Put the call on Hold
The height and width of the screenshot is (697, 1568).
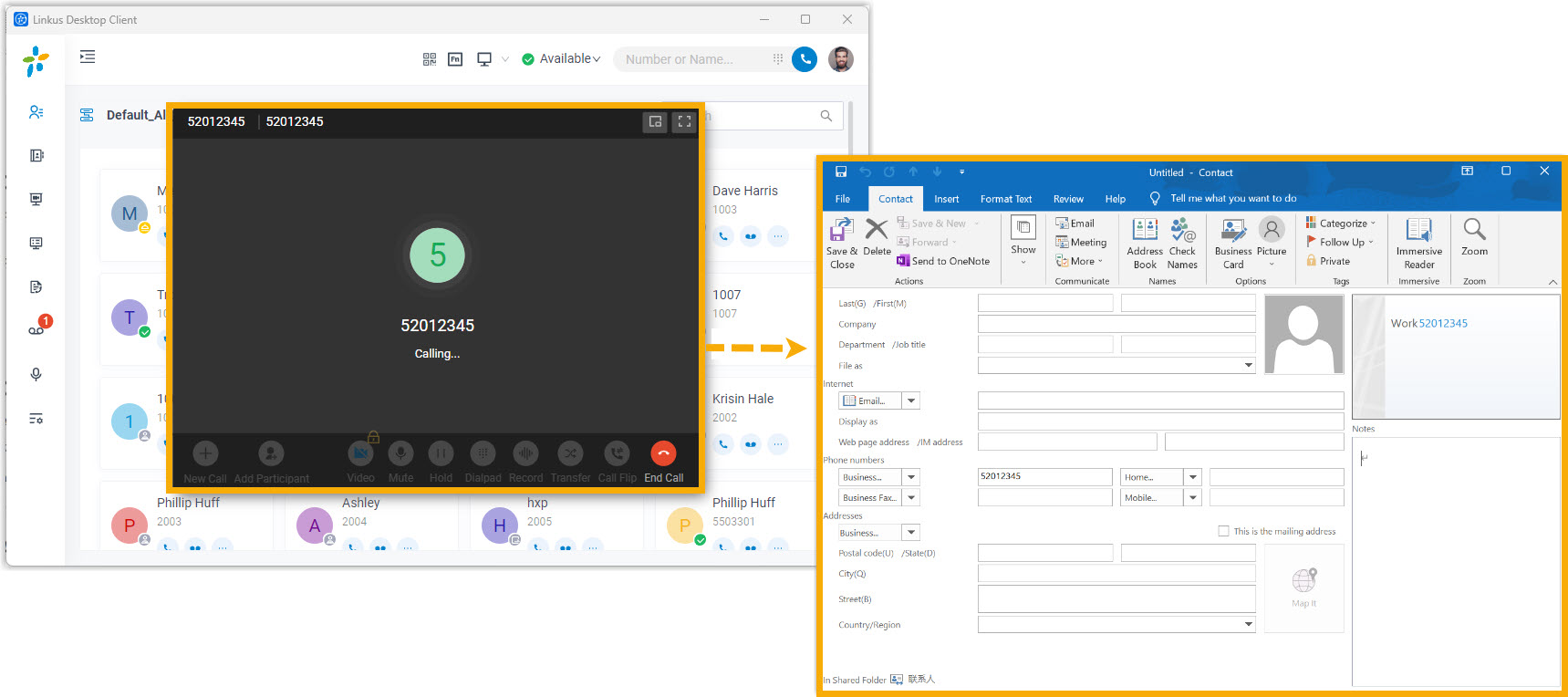tap(441, 453)
